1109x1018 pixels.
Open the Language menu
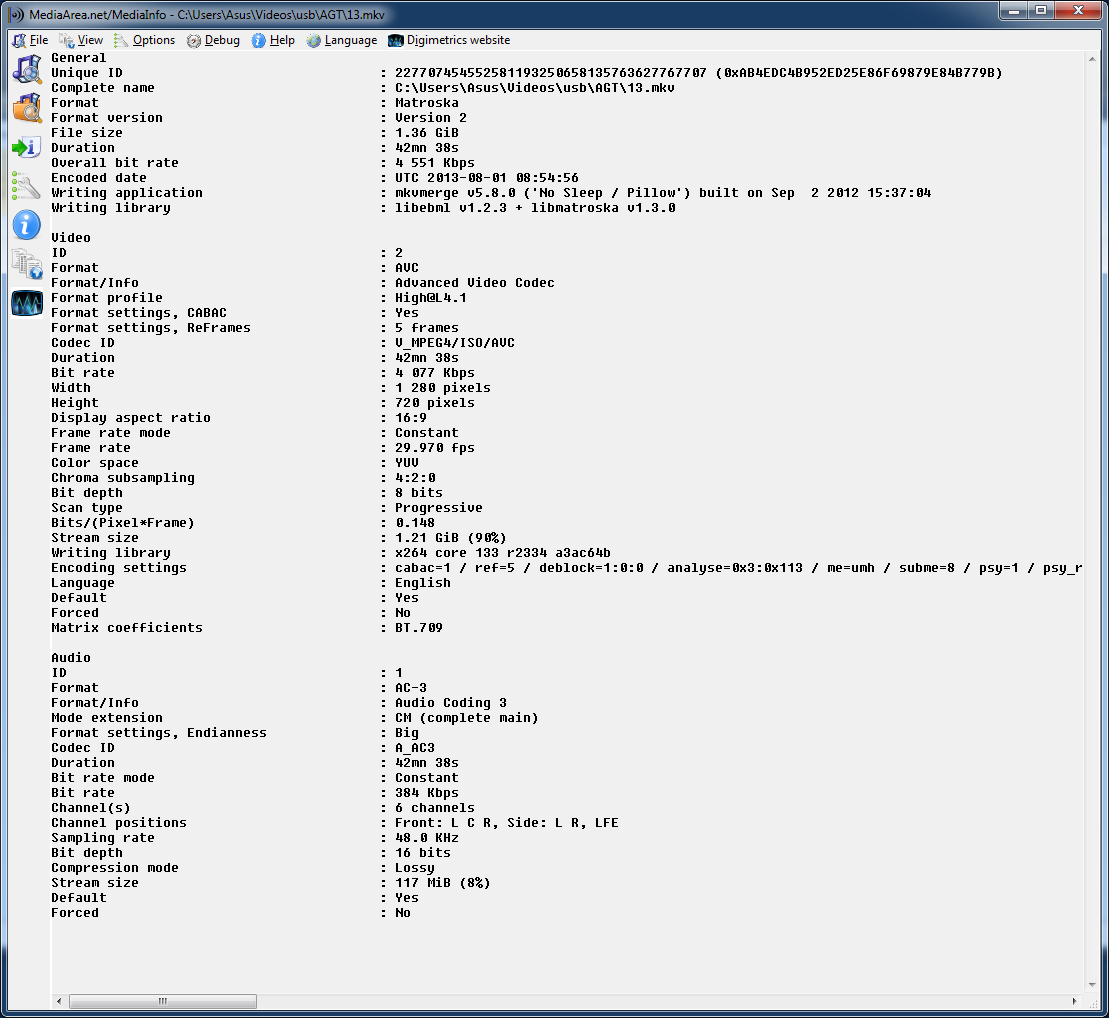pyautogui.click(x=342, y=40)
